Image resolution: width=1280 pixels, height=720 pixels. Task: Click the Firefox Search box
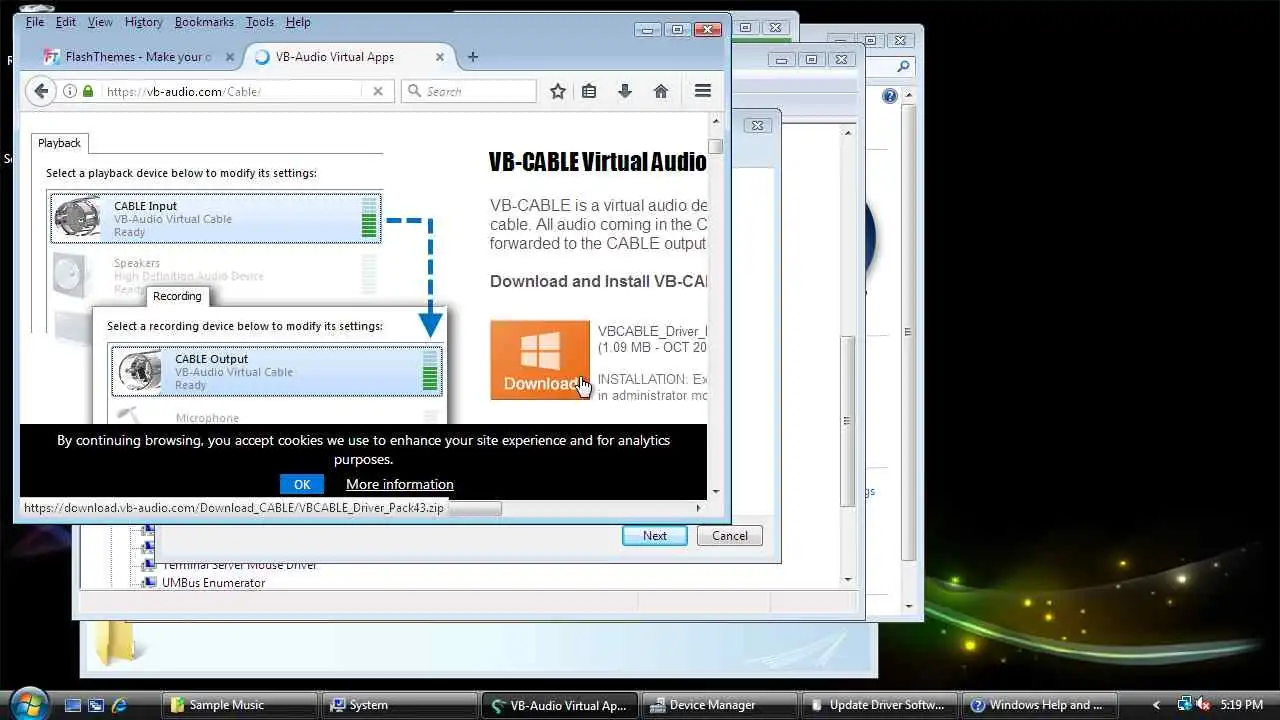[x=469, y=91]
